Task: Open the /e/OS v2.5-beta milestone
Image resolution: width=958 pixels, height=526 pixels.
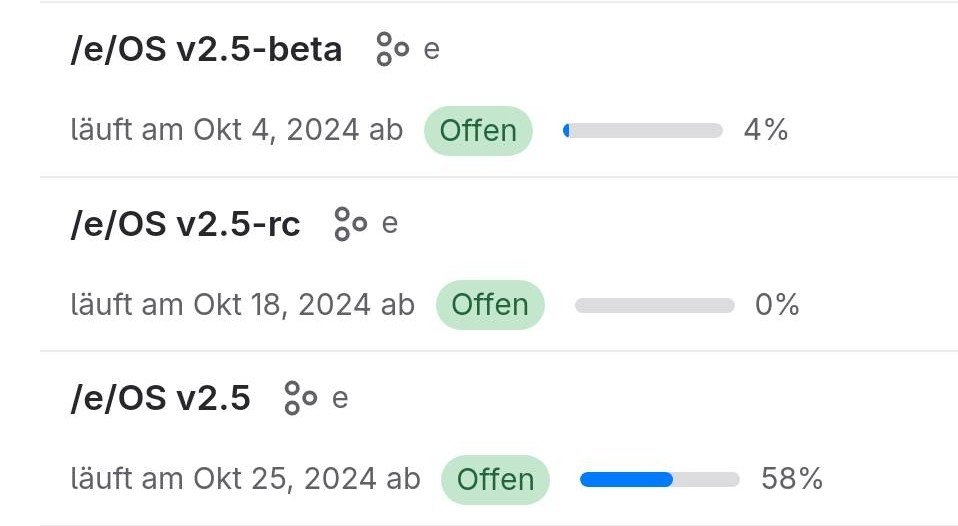Action: pos(206,49)
